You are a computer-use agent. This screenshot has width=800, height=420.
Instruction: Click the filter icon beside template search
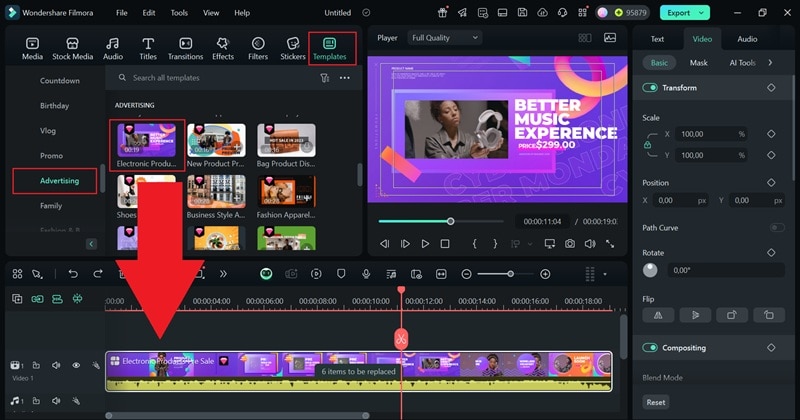point(324,78)
